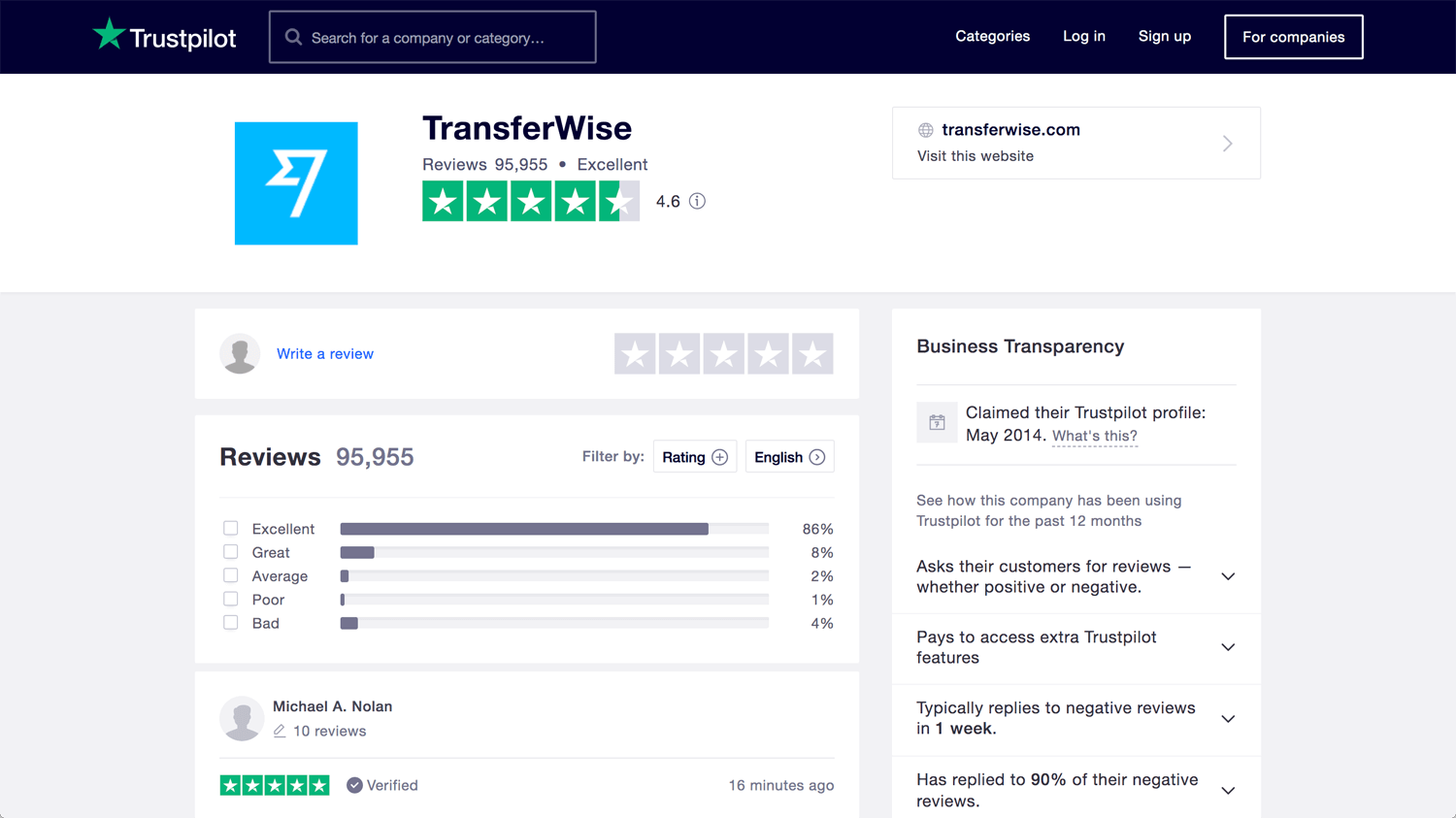The image size is (1456, 818).
Task: Rate two stars in the review widget
Action: pyautogui.click(x=679, y=354)
